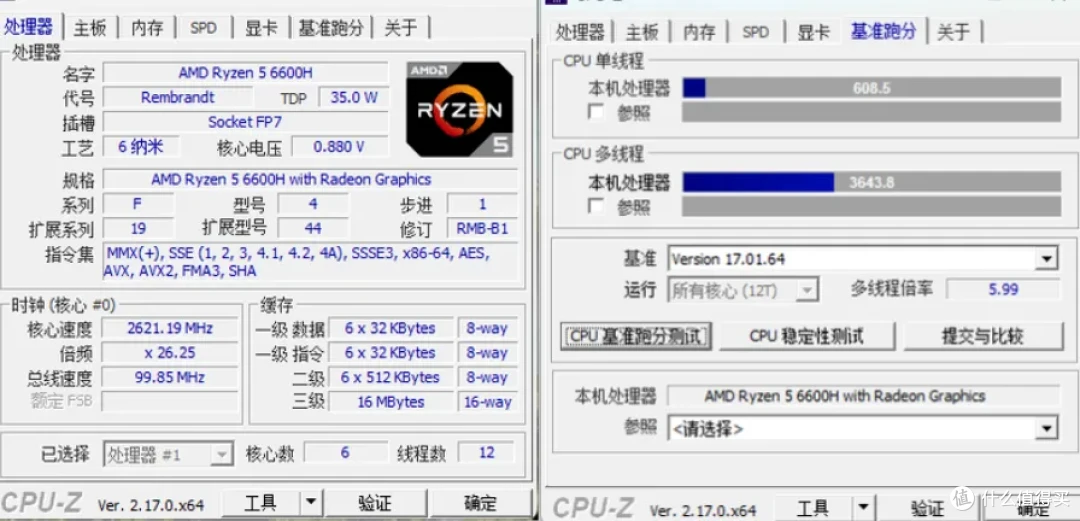This screenshot has height=521, width=1080.
Task: Open the 工具 dropdown arrow in left window
Action: 311,503
